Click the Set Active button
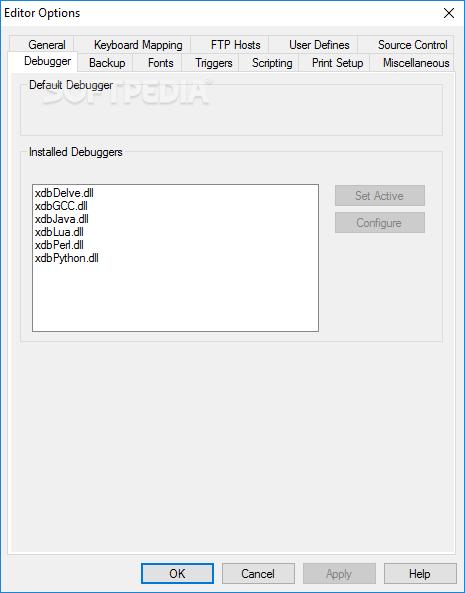Image resolution: width=465 pixels, height=593 pixels. [380, 196]
